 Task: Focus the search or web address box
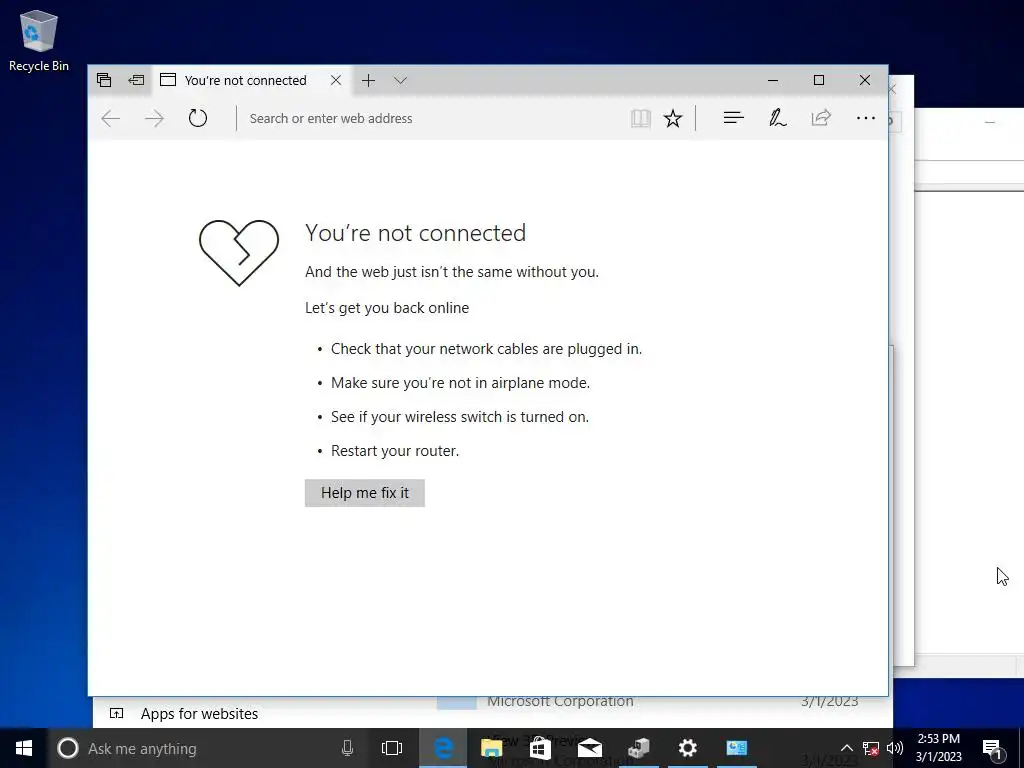(x=431, y=118)
